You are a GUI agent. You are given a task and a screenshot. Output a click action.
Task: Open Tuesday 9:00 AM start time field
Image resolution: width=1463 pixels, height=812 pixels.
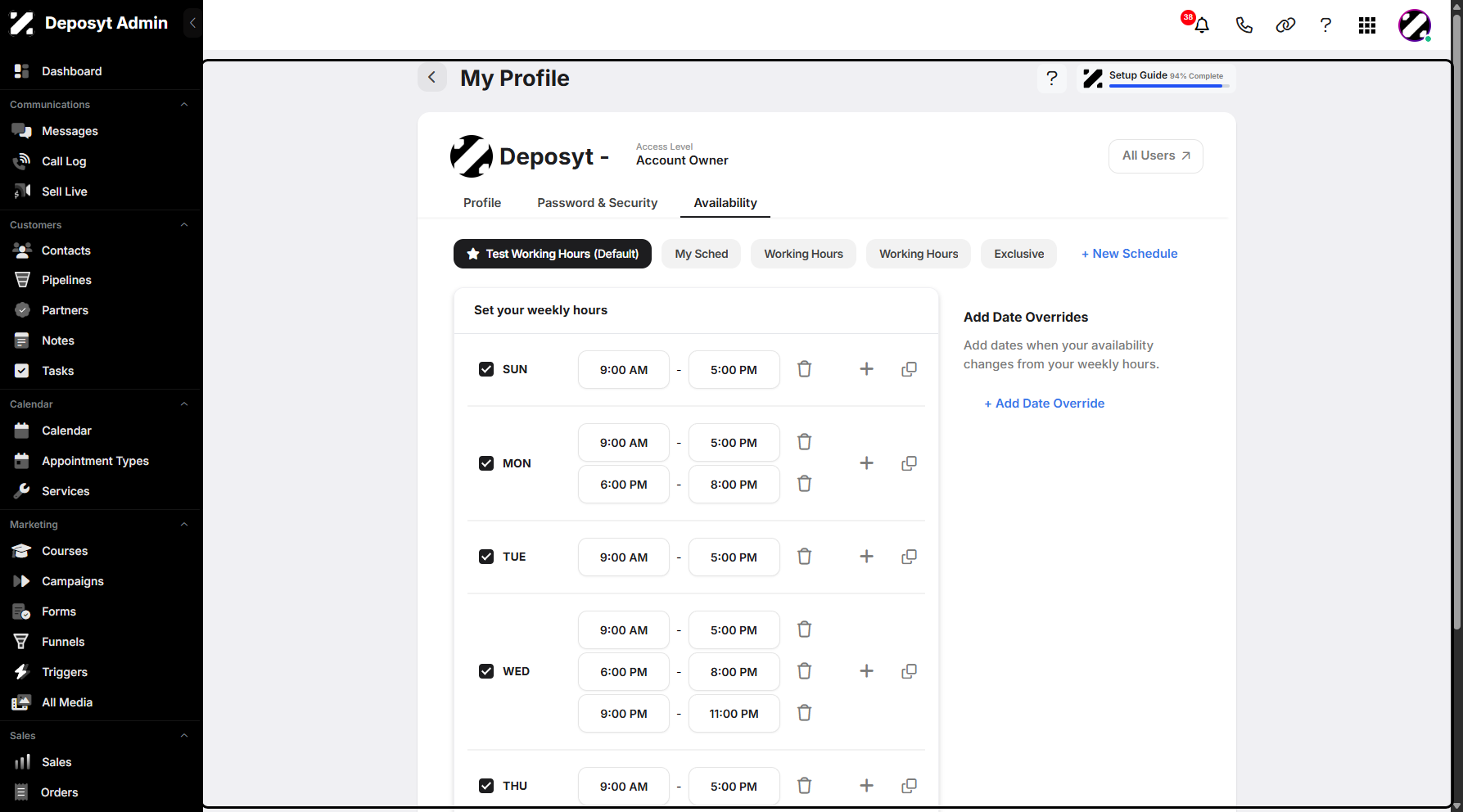pos(624,557)
